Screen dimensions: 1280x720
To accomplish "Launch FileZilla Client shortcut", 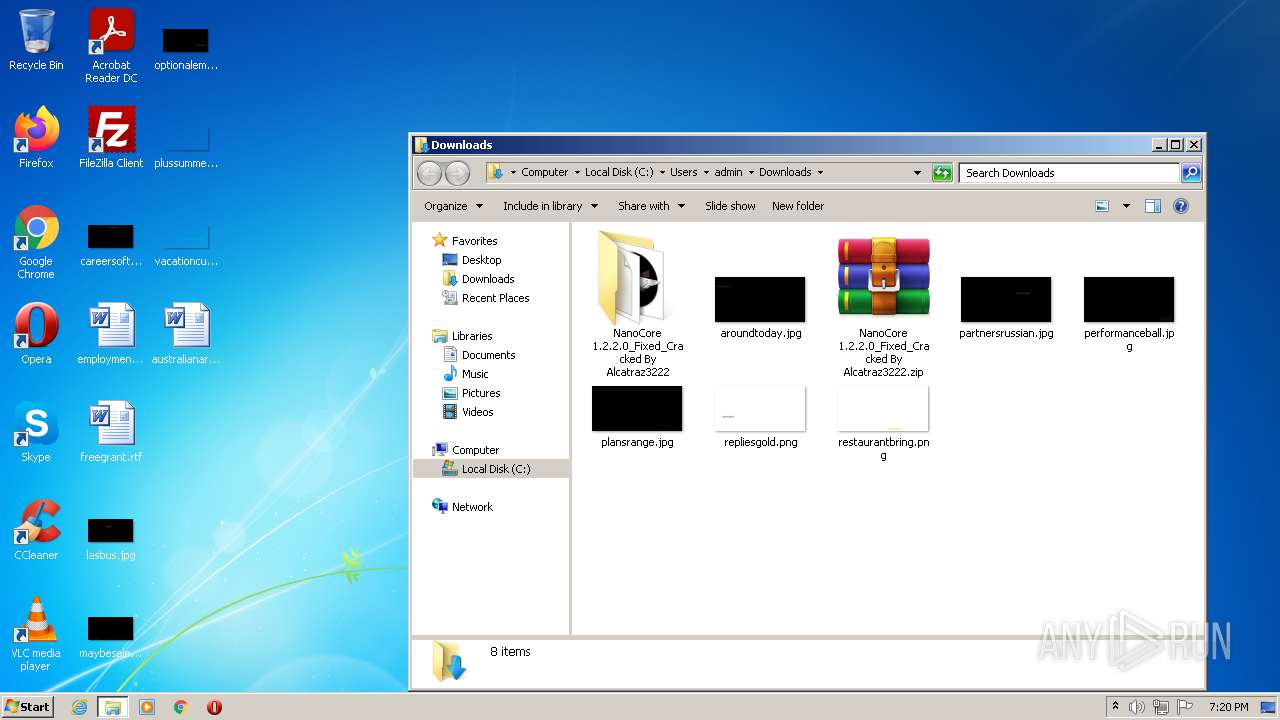I will coord(111,138).
